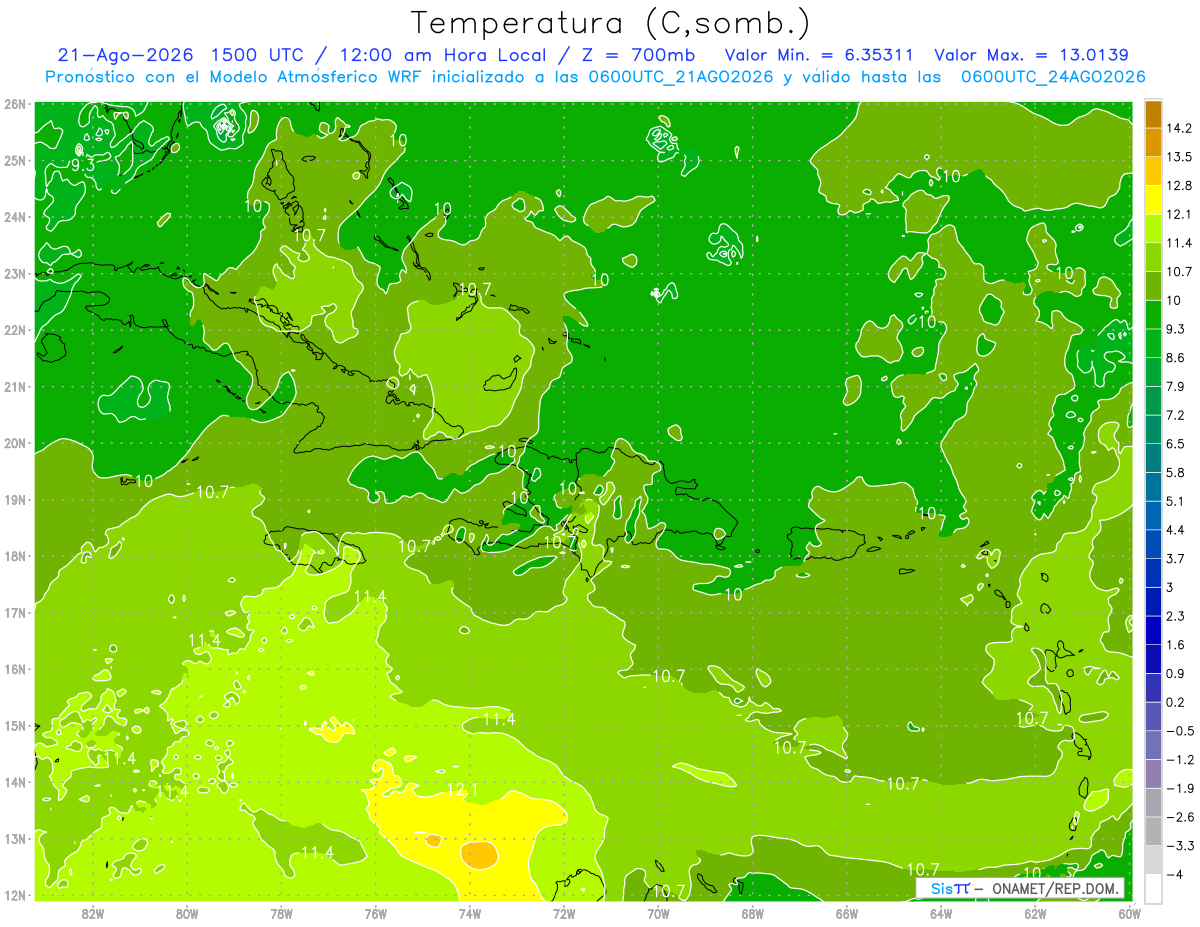The width and height of the screenshot is (1200, 927).
Task: Click the 'Valor Min. = 6.35311' value
Action: [821, 55]
